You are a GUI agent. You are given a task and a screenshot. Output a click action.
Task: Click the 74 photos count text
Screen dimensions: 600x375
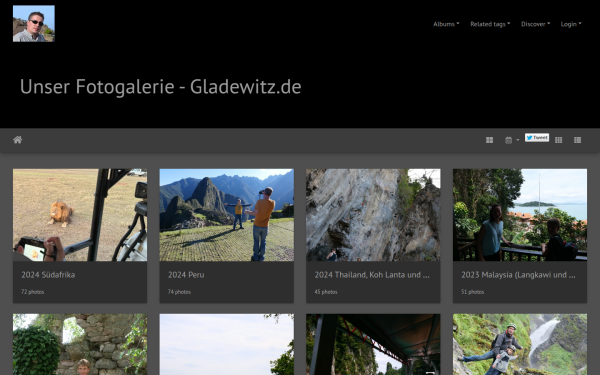[x=179, y=292]
